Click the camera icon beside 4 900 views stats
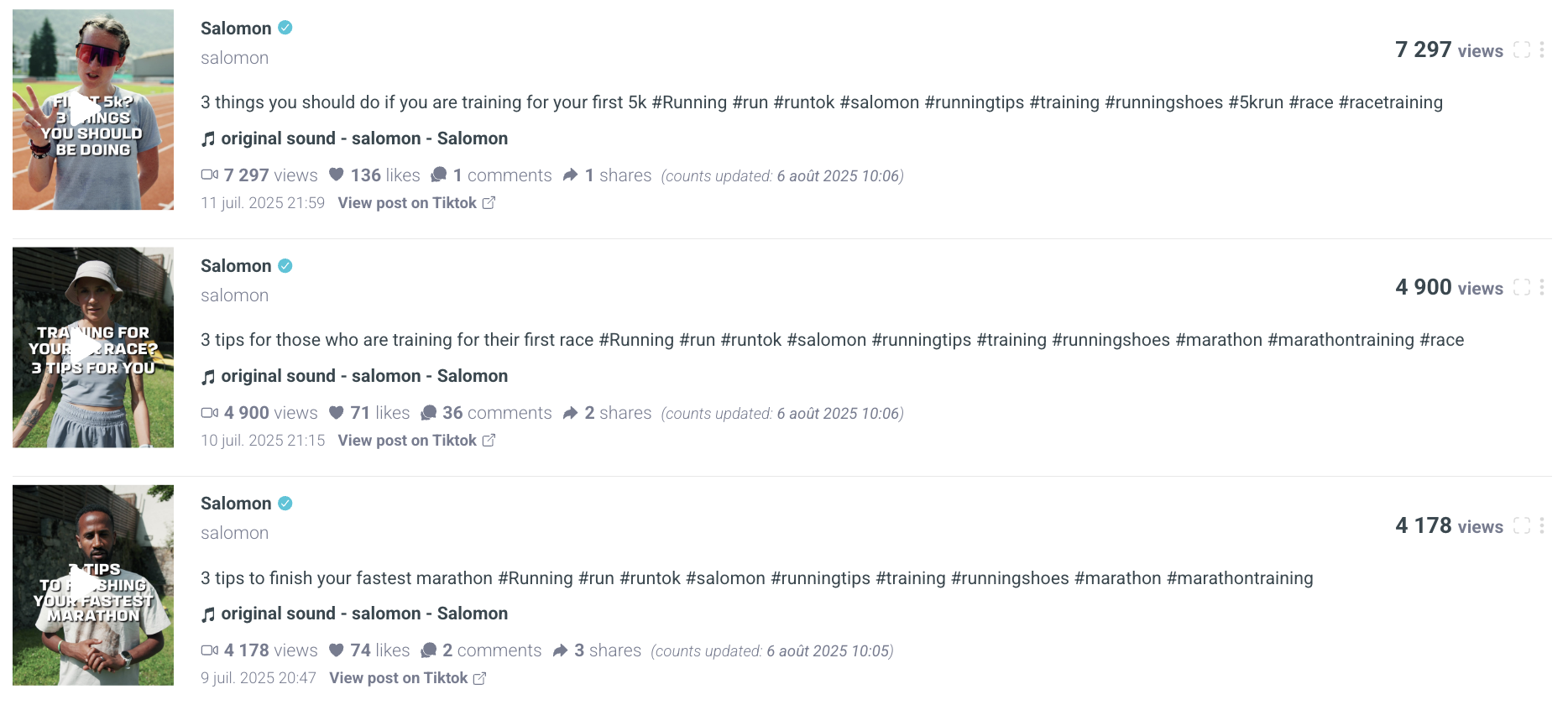The width and height of the screenshot is (1568, 705). coord(210,412)
